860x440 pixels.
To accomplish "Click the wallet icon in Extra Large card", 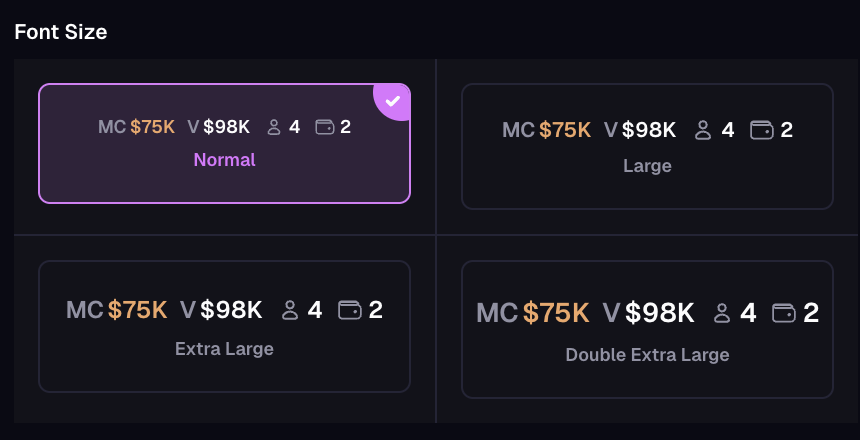I will point(350,310).
